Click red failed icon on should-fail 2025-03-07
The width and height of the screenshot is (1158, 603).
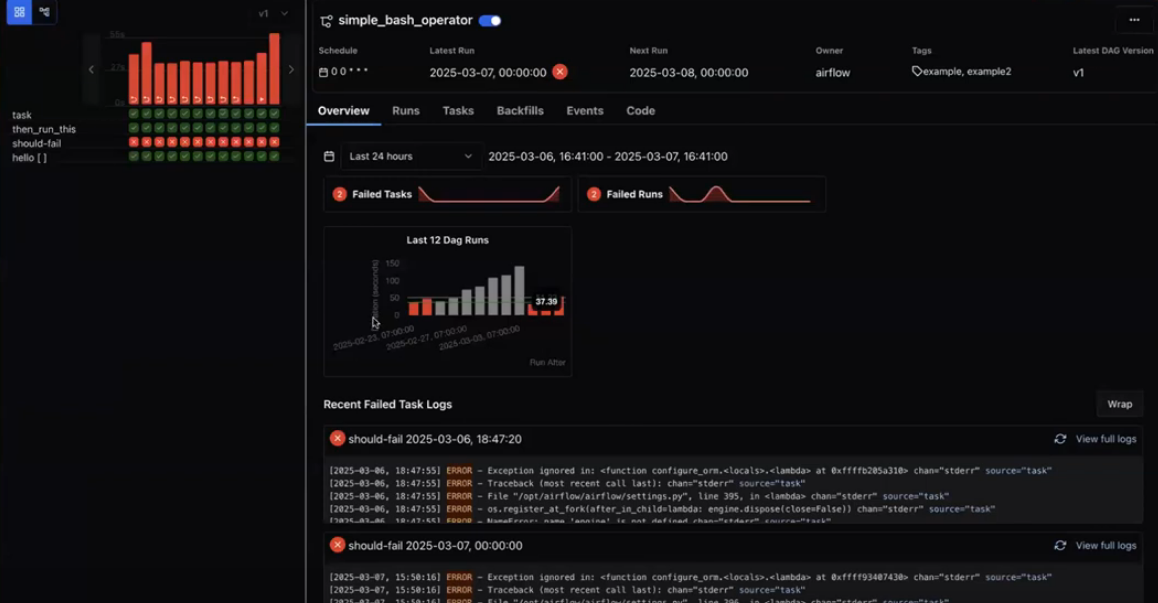pyautogui.click(x=337, y=546)
